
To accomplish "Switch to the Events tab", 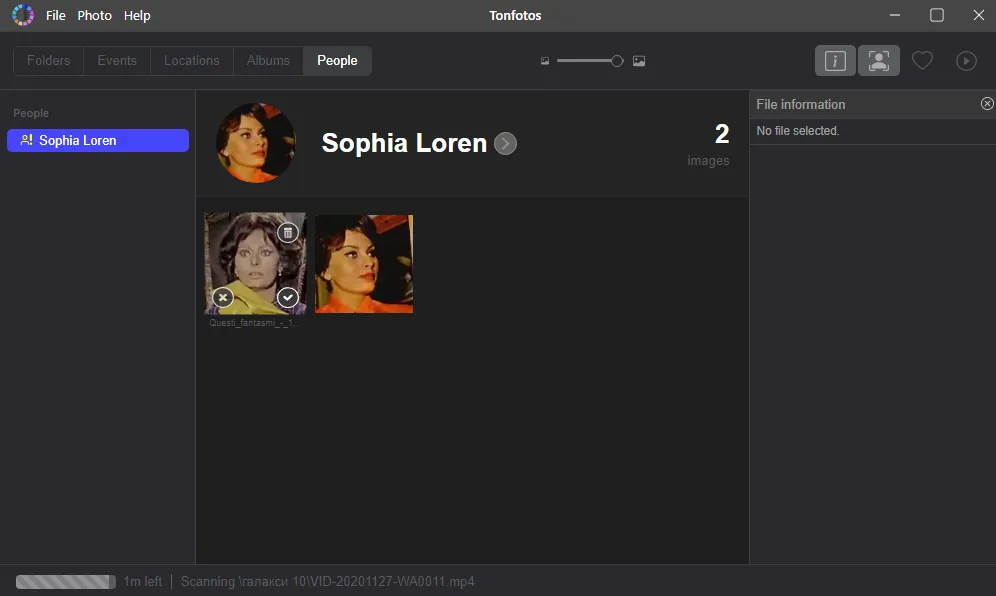I will pos(117,60).
